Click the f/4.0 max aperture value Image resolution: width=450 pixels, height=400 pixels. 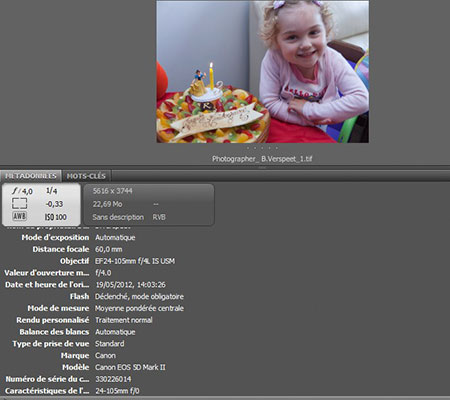tap(103, 273)
